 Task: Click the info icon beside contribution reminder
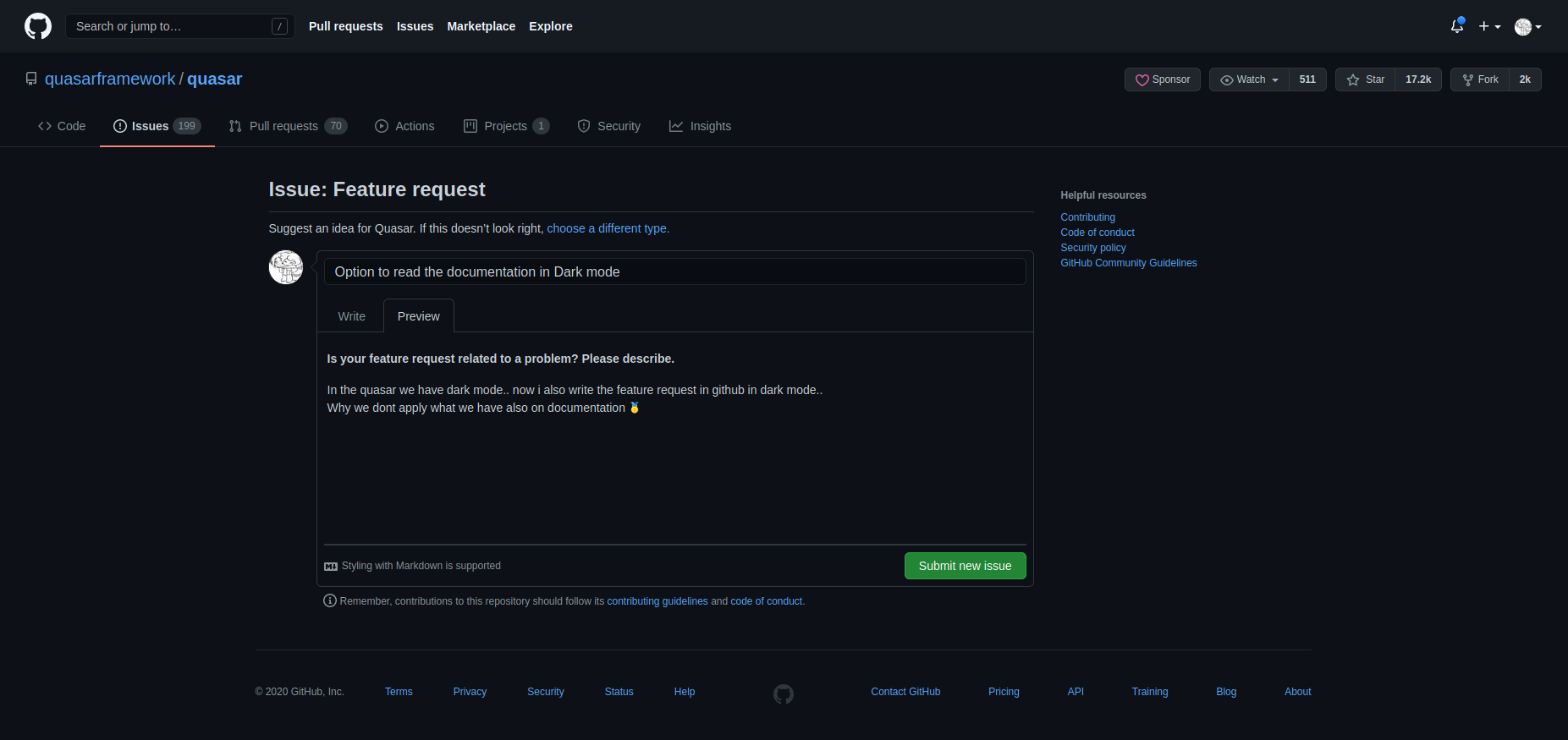330,600
